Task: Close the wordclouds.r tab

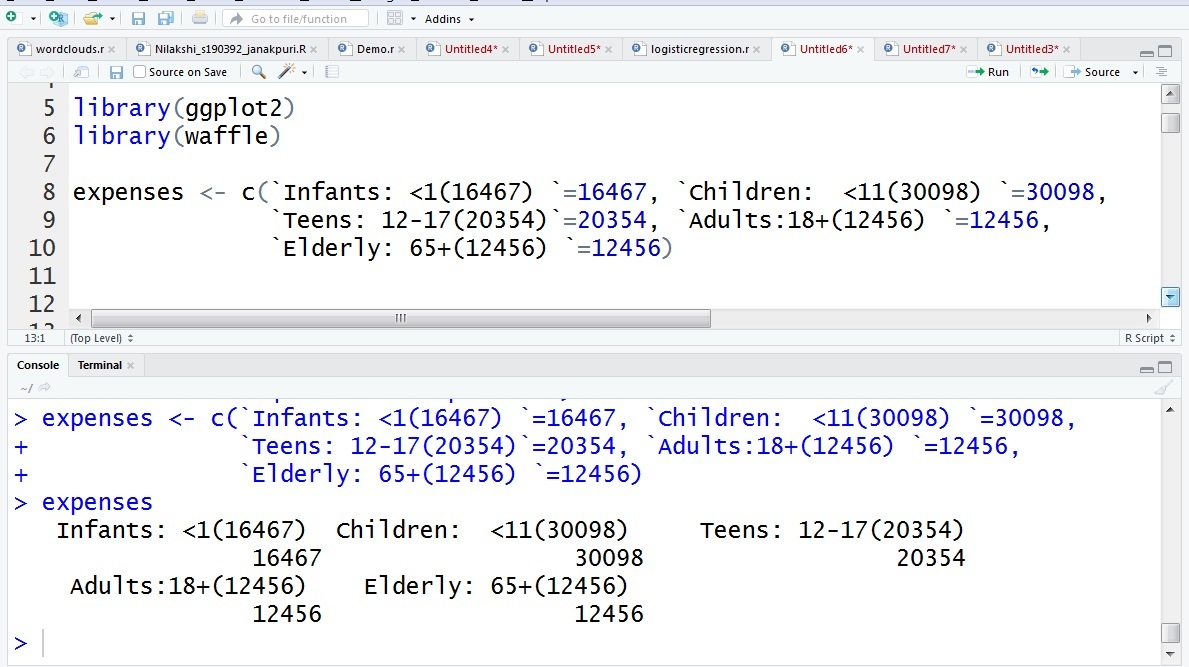Action: [111, 50]
